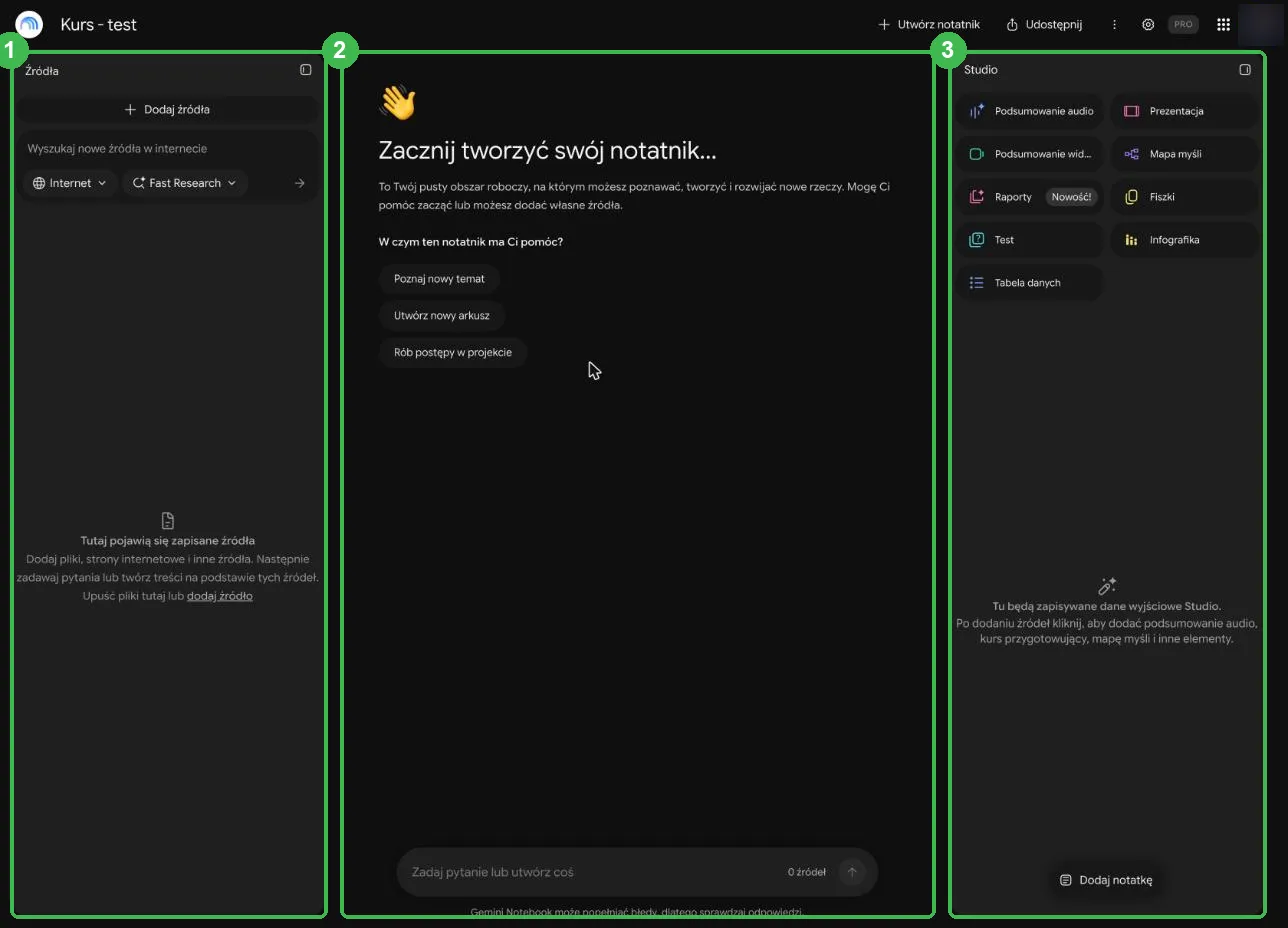Focus the Wyszukaj nowe źródła search field
1288x928 pixels.
tap(167, 149)
